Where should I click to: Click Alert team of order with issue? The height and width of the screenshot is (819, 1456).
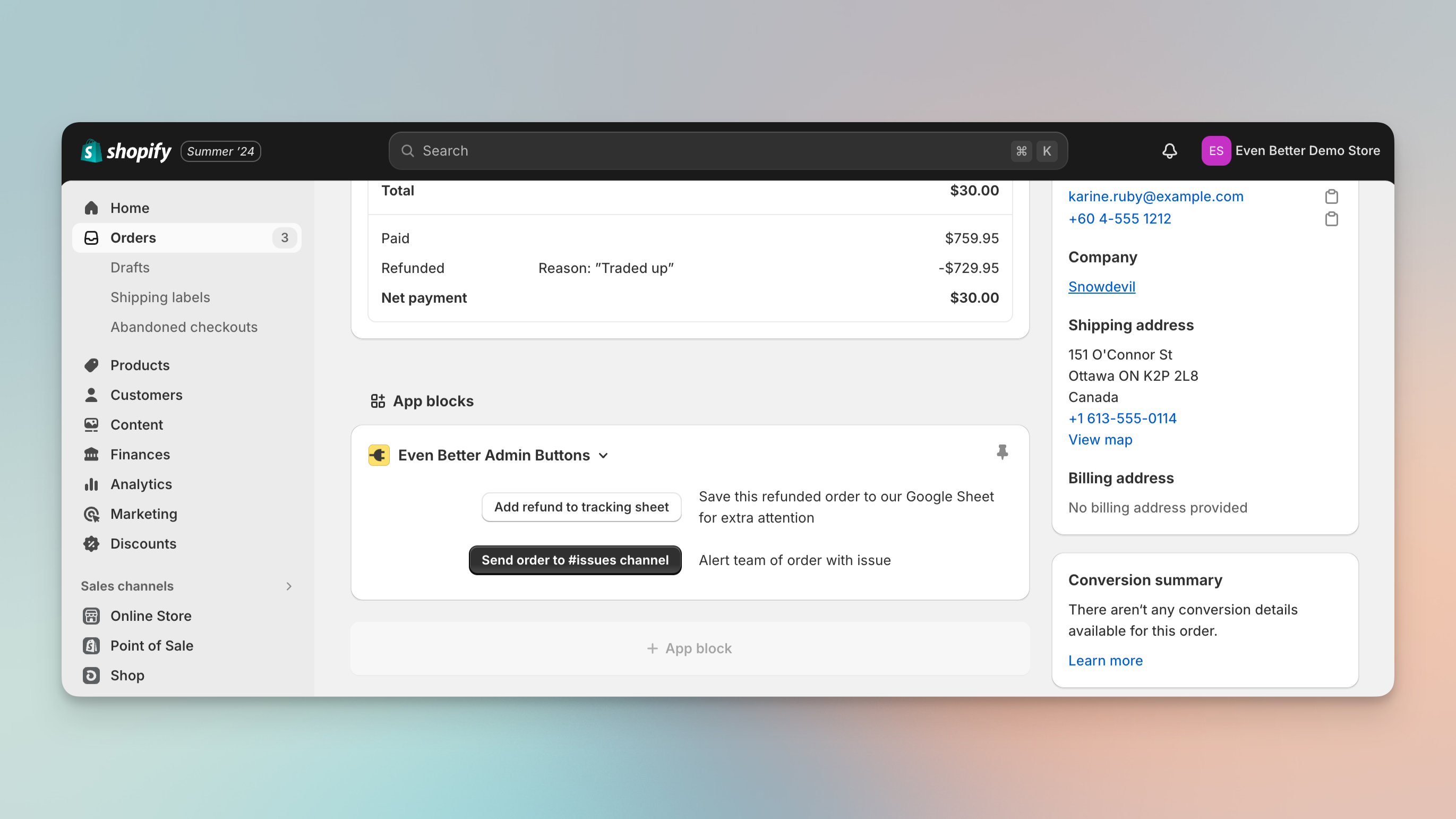pyautogui.click(x=795, y=560)
